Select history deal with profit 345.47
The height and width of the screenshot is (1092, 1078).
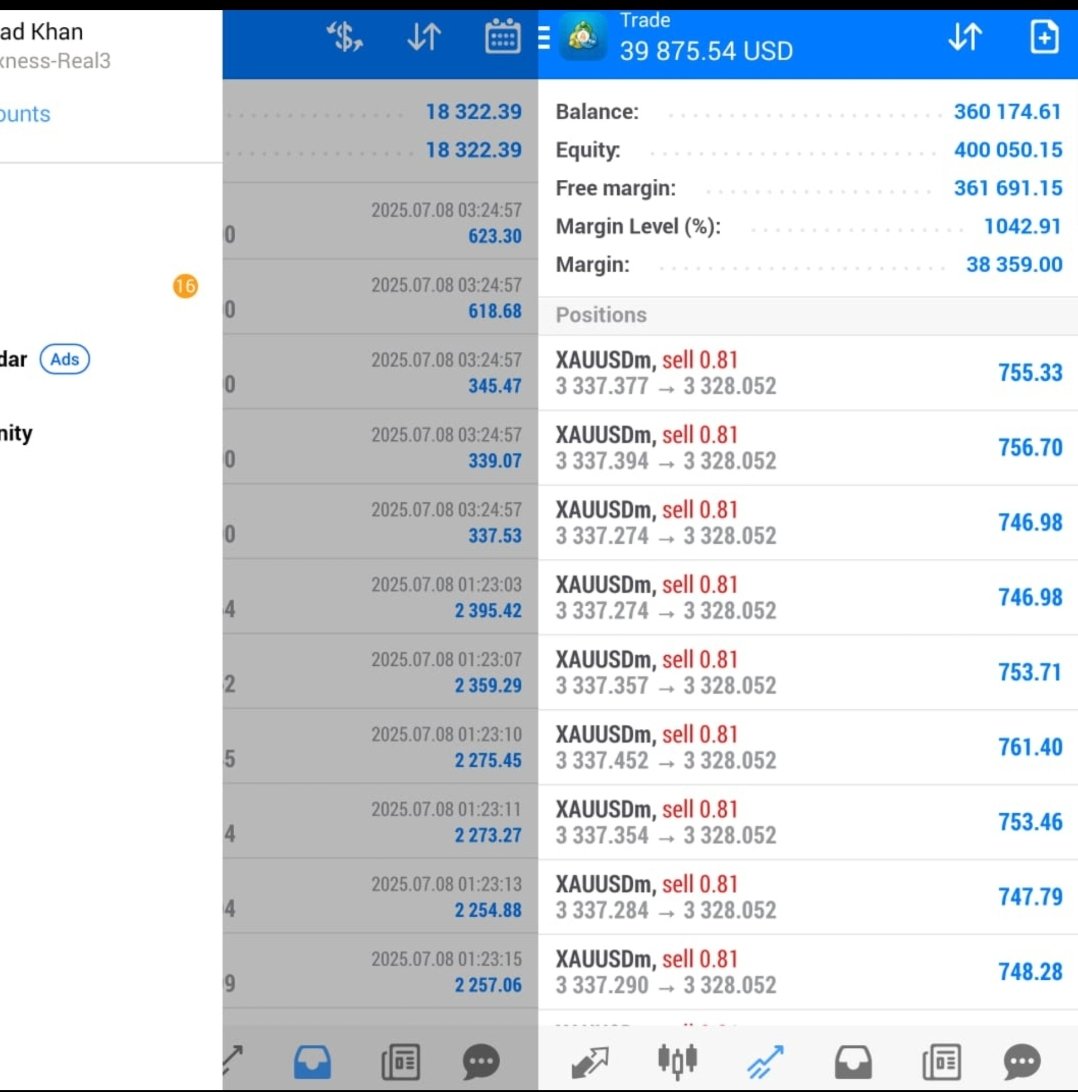[x=380, y=372]
